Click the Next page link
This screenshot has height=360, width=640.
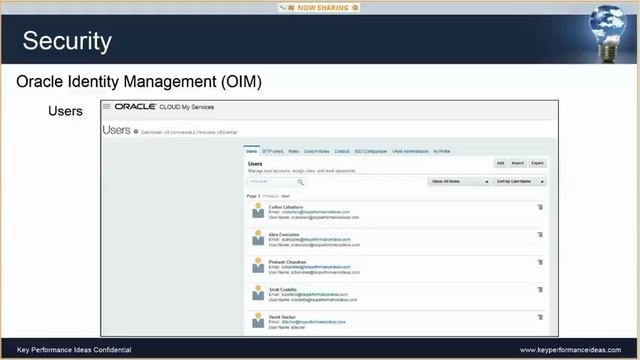coord(285,196)
